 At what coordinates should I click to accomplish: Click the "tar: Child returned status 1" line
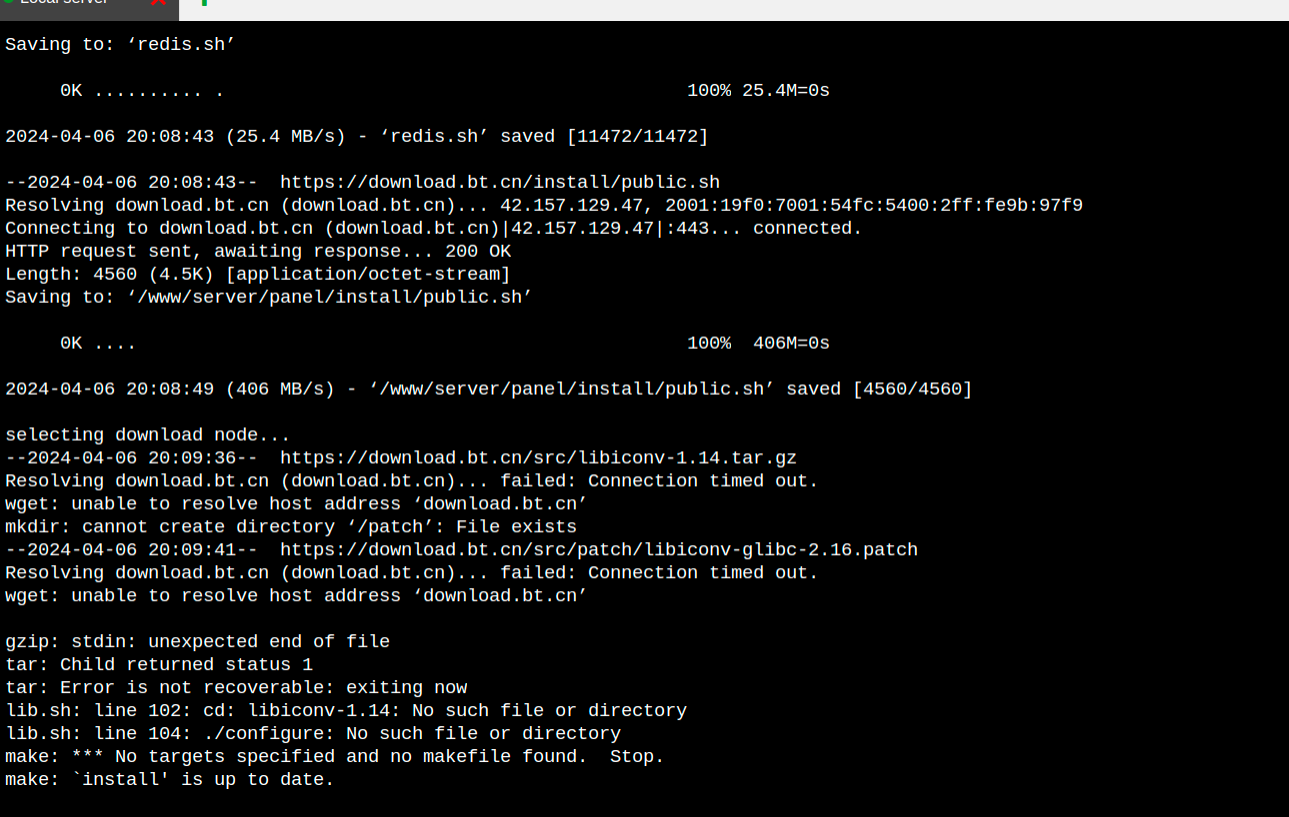[x=159, y=665]
